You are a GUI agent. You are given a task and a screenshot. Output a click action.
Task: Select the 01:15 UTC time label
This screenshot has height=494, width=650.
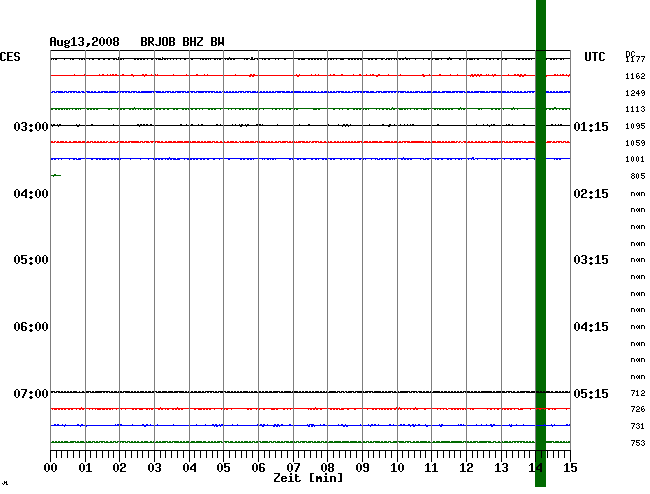(591, 126)
